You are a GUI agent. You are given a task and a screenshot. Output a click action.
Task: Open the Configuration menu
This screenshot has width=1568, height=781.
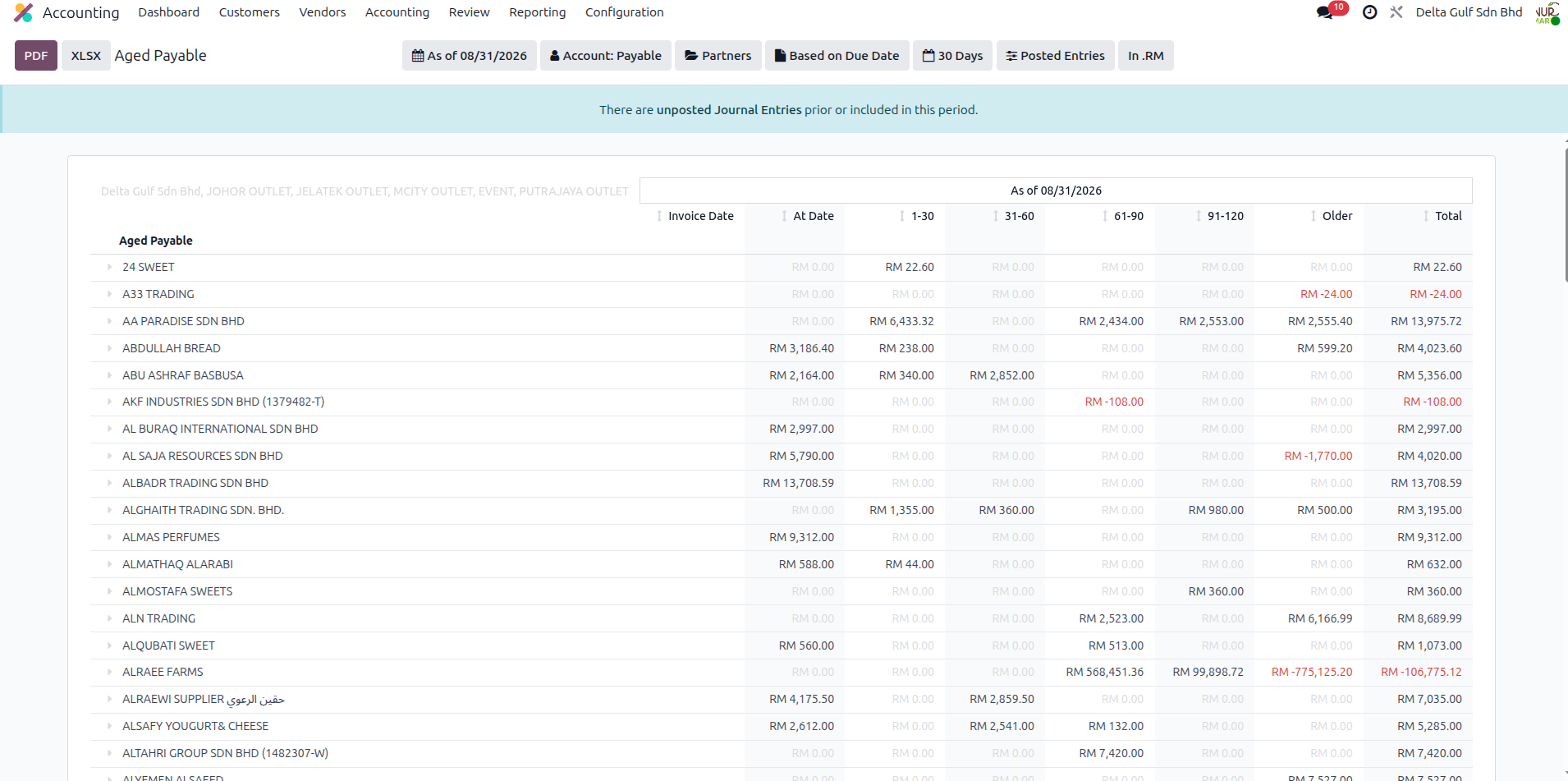(x=625, y=12)
